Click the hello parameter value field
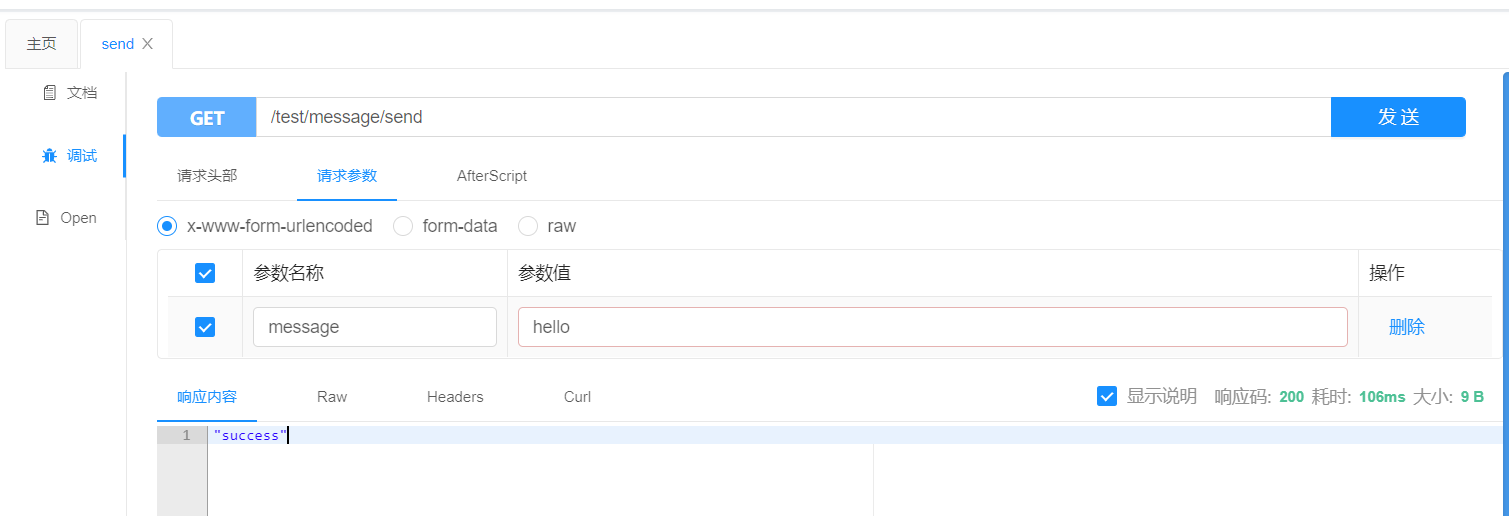This screenshot has width=1509, height=516. [932, 327]
